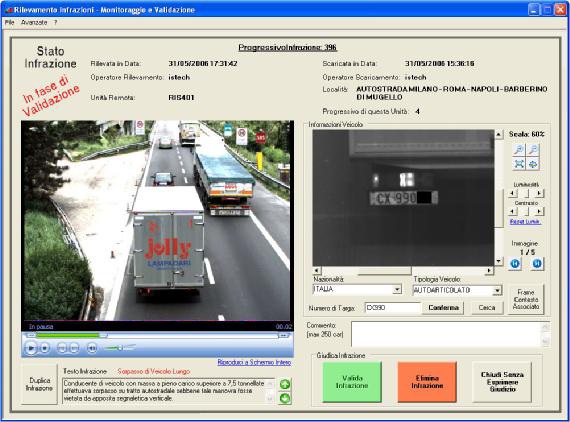Decrease Luminosità with the left arrow
This screenshot has width=570, height=422.
513,193
